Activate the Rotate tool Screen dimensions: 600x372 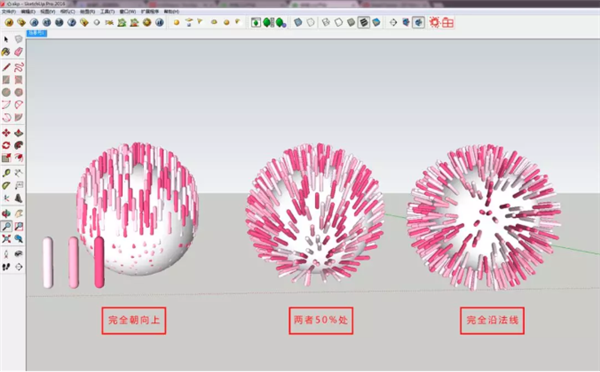[6, 145]
